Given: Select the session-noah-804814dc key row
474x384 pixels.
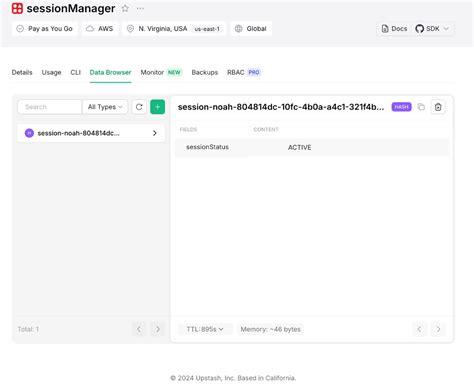Looking at the screenshot, I should [91, 133].
